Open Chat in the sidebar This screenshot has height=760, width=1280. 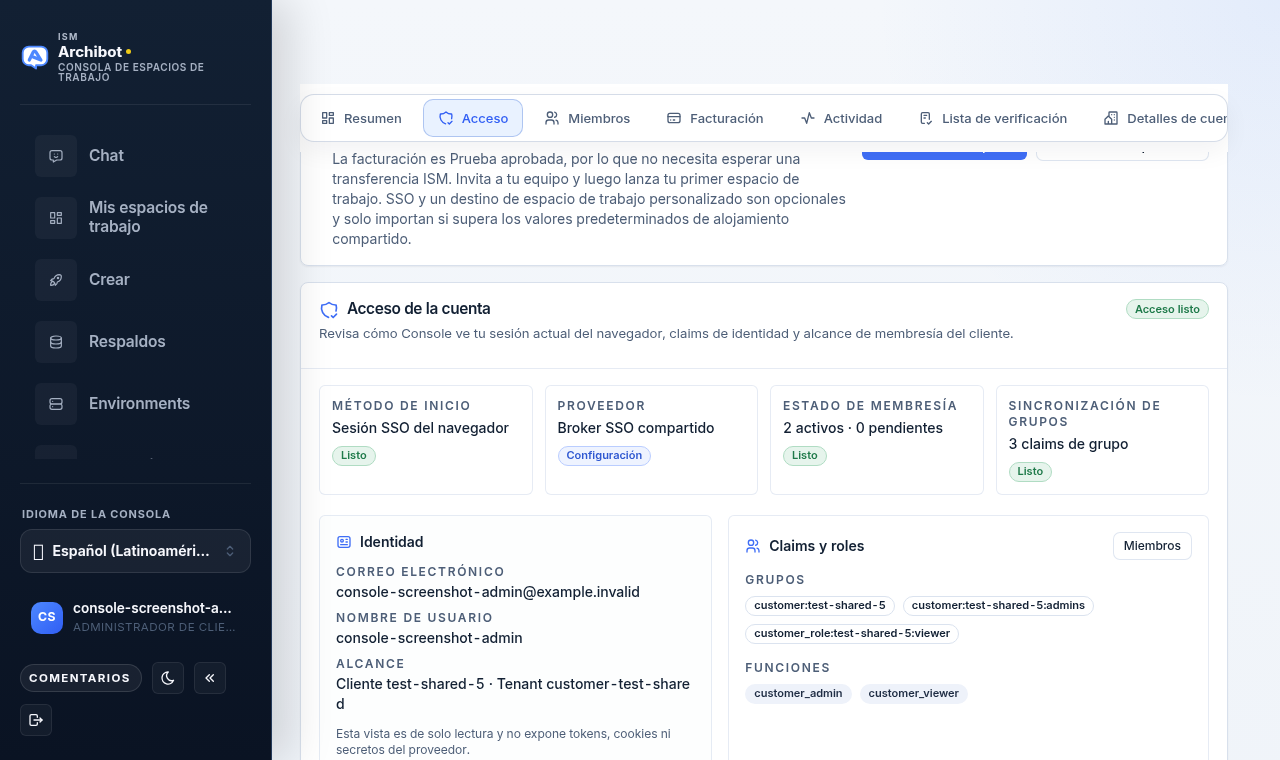pos(135,156)
